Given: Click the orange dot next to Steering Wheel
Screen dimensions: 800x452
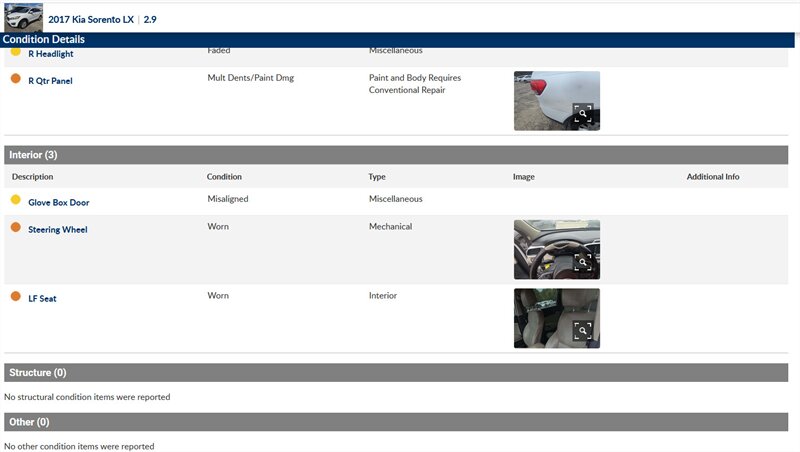Looking at the screenshot, I should pyautogui.click(x=15, y=228).
